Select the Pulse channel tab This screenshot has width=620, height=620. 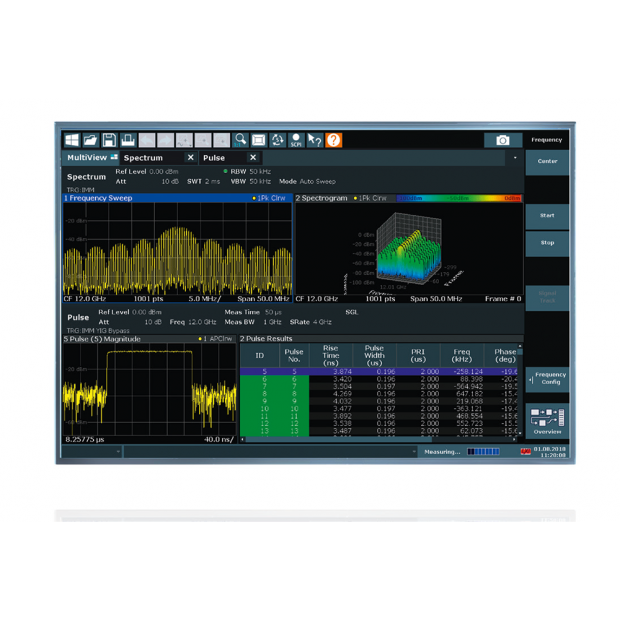215,158
